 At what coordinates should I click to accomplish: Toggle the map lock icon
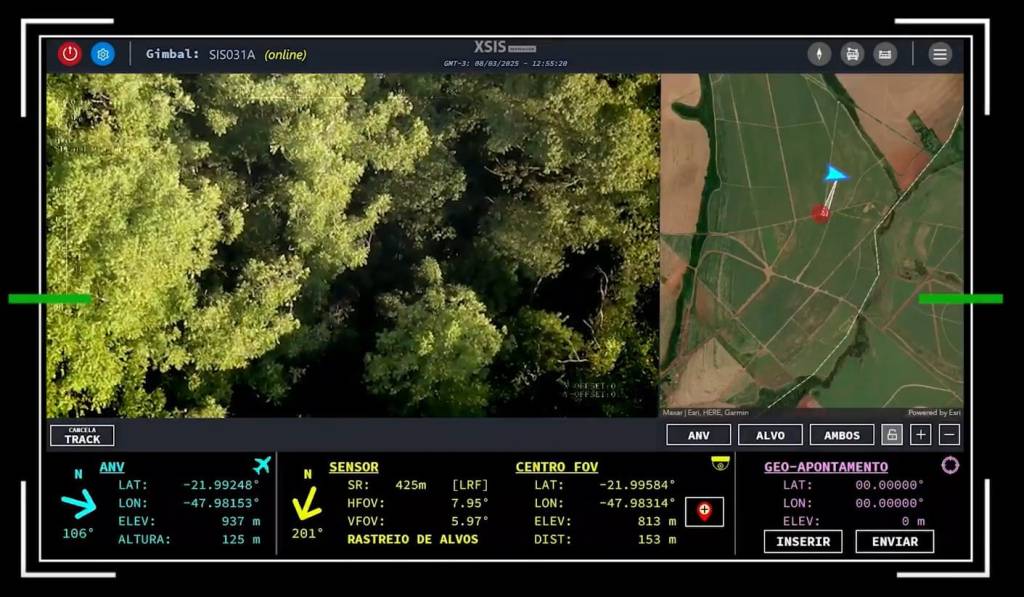[892, 435]
